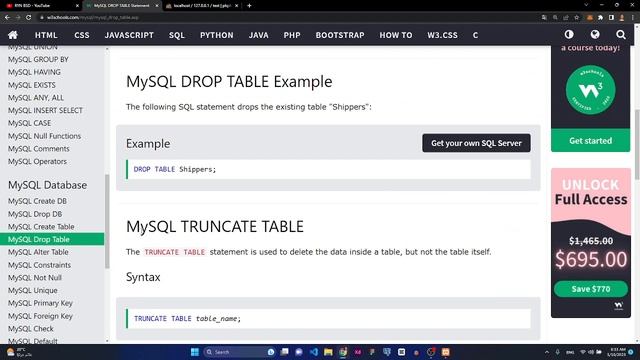Open the language globe icon

coord(595,35)
